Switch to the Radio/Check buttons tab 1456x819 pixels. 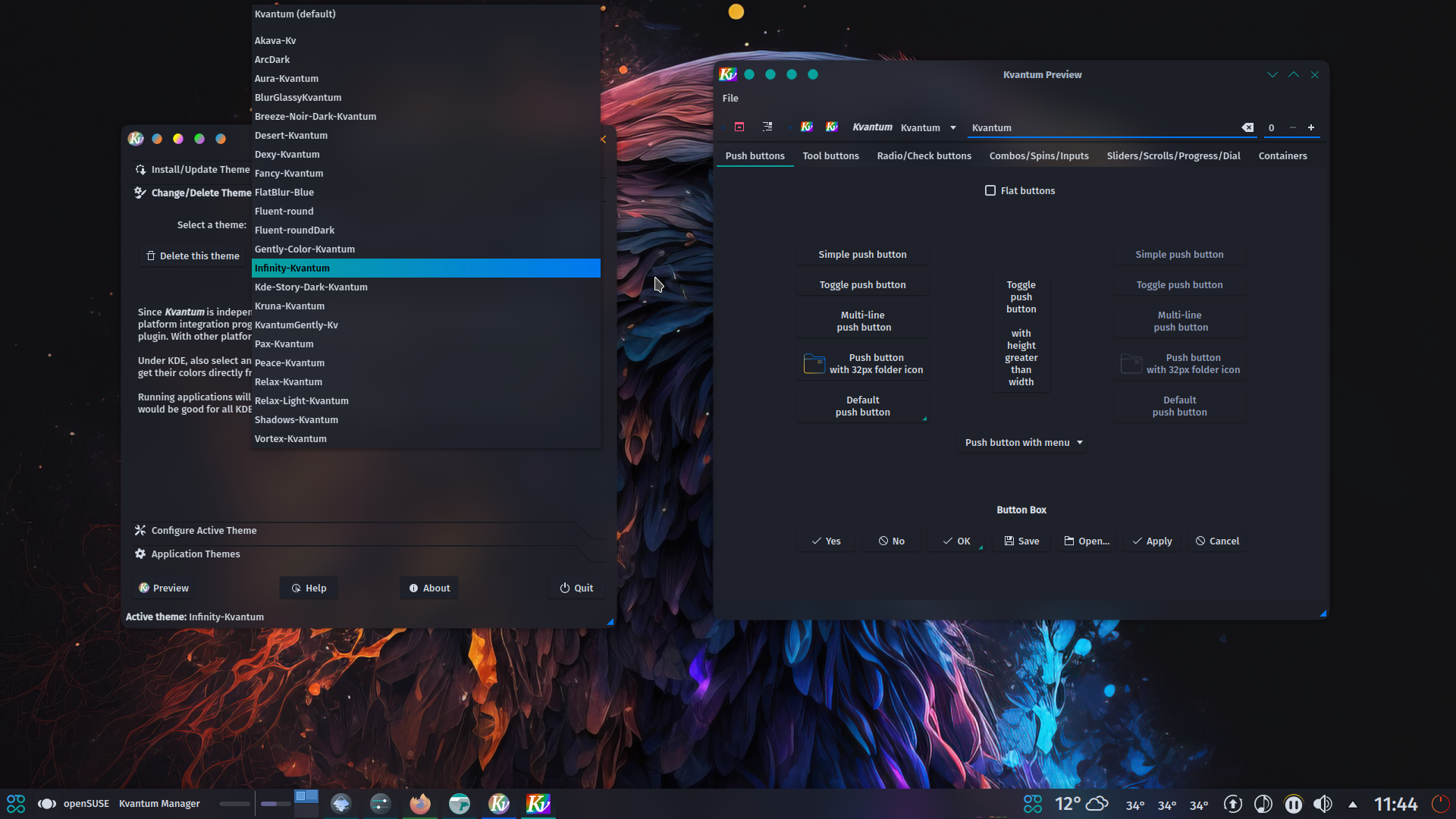(x=924, y=155)
